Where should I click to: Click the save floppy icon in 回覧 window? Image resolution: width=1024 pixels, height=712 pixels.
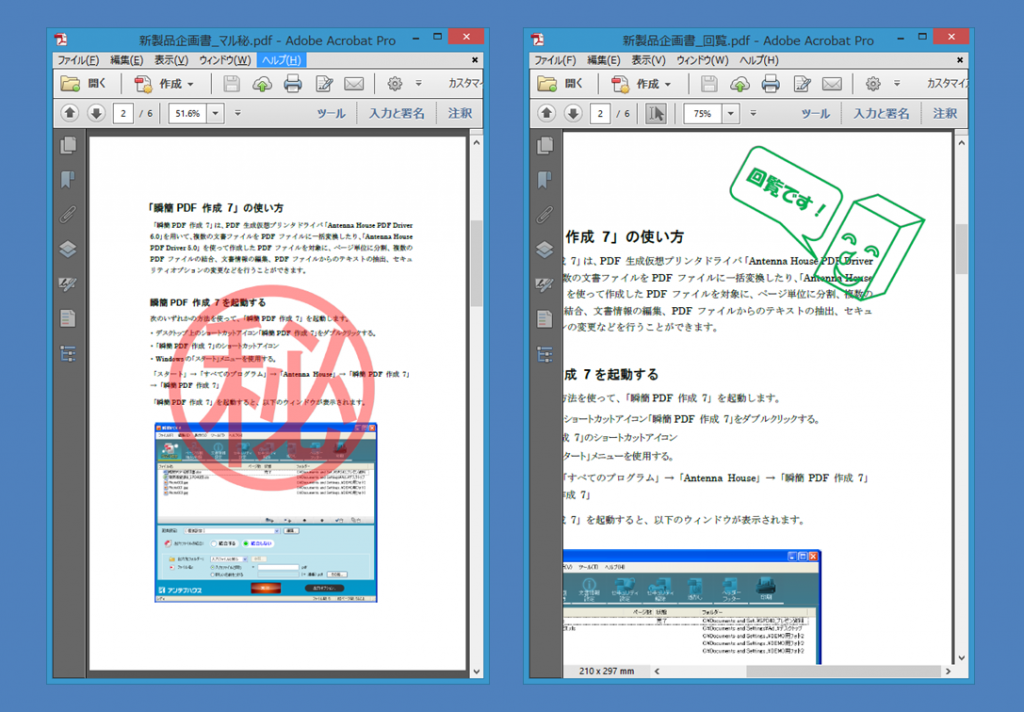pos(709,84)
